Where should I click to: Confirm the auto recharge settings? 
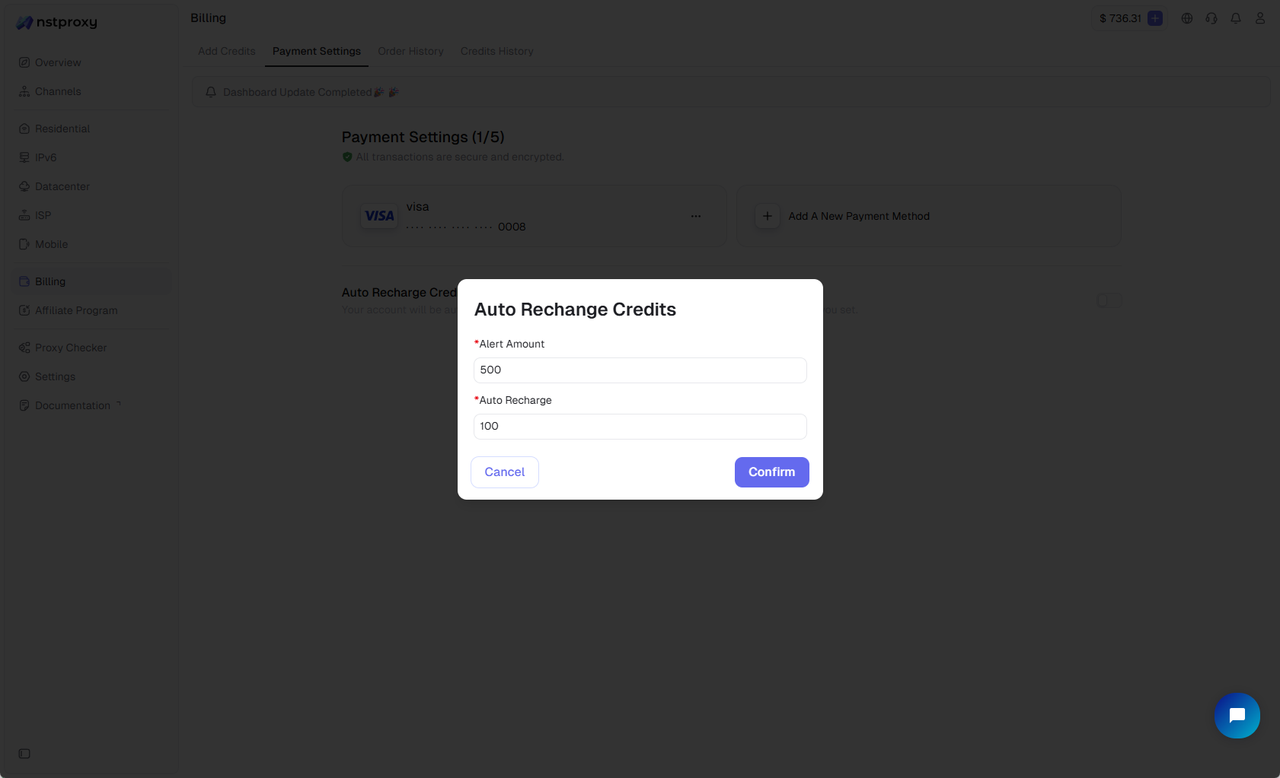tap(771, 471)
